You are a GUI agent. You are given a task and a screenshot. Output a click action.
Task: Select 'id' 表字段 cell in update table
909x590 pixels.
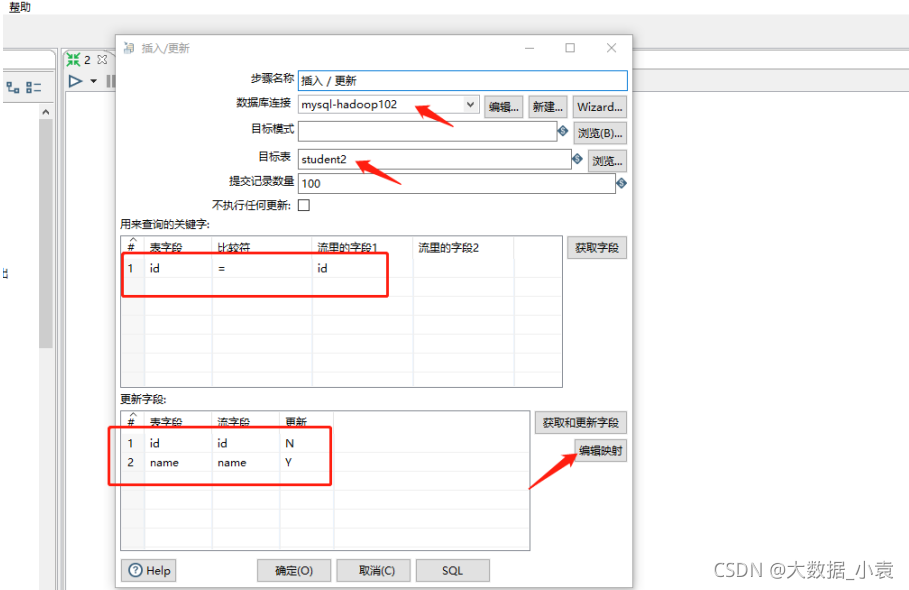[178, 443]
